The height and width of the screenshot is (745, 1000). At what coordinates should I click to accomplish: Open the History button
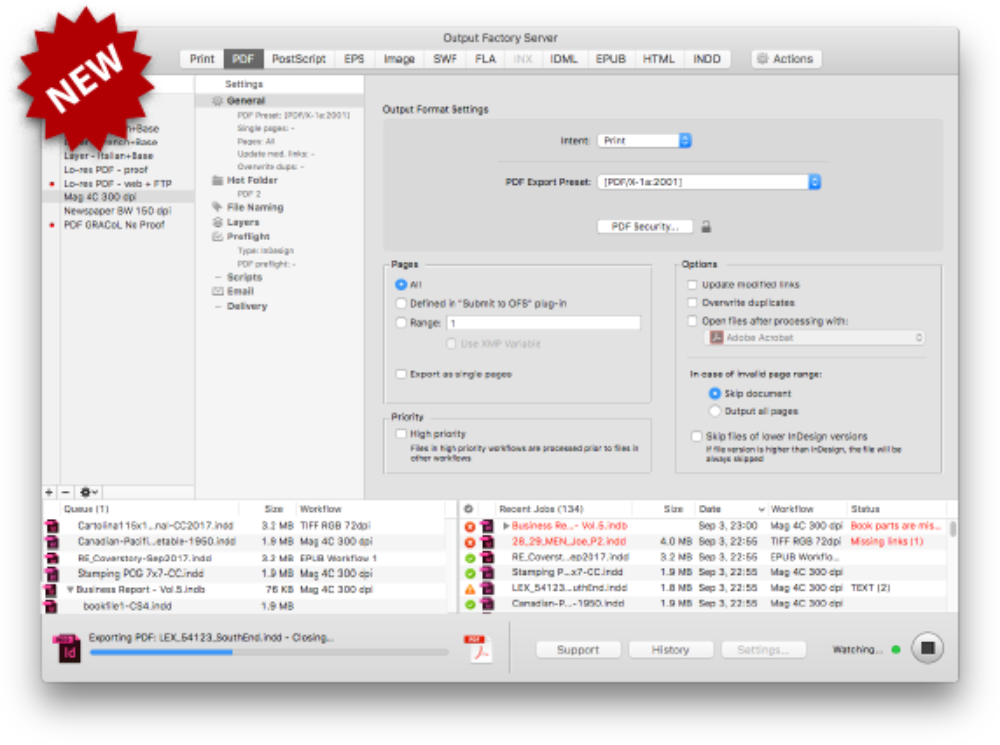[x=670, y=650]
